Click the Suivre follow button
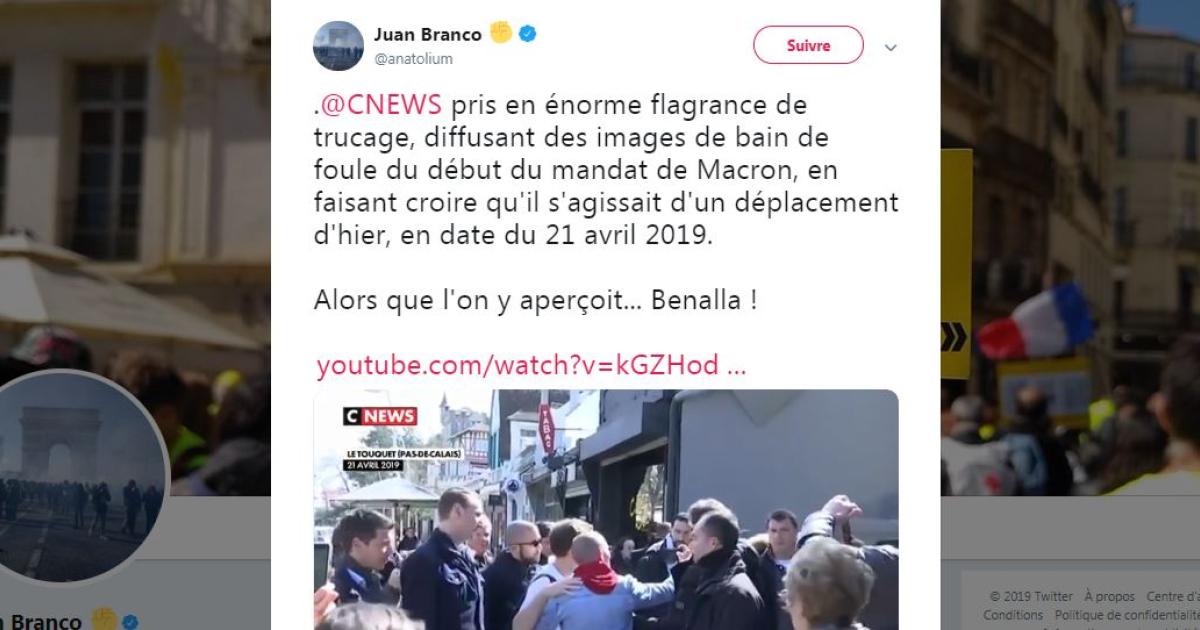Image resolution: width=1200 pixels, height=630 pixels. [x=808, y=46]
